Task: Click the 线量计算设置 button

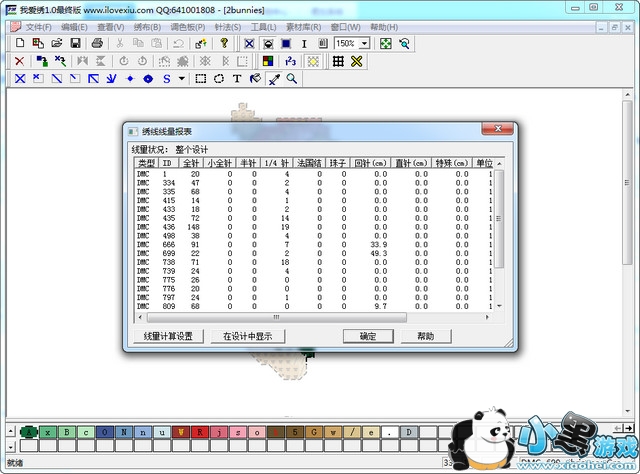Action: [168, 336]
